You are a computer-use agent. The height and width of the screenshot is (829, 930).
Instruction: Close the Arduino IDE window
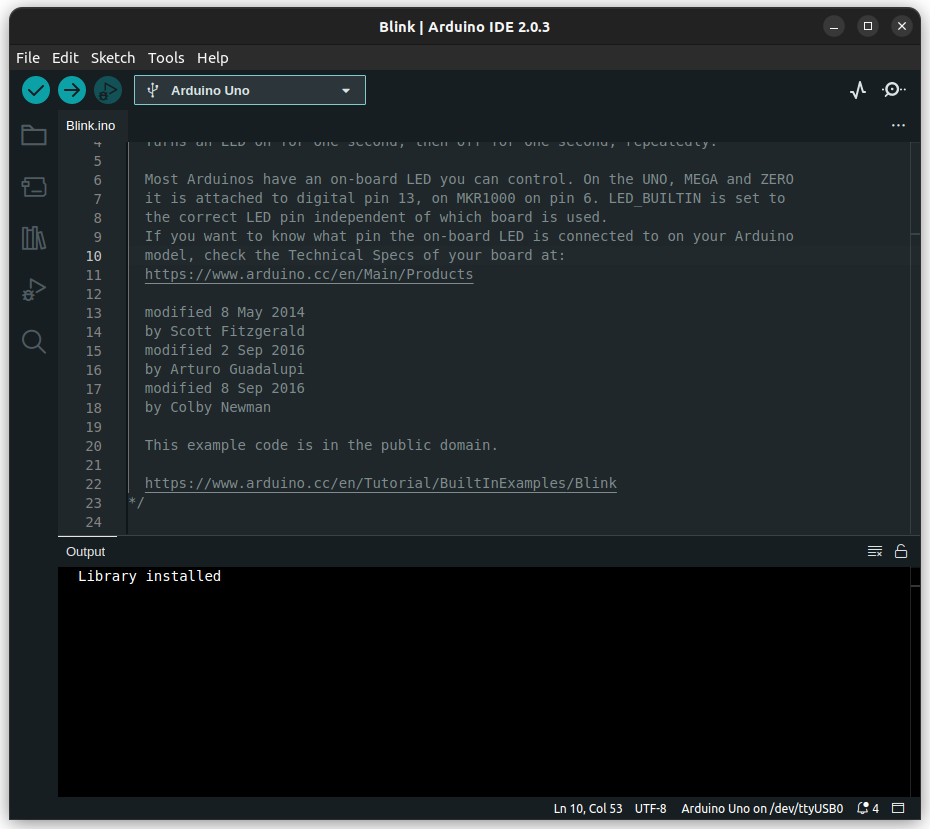pos(902,26)
